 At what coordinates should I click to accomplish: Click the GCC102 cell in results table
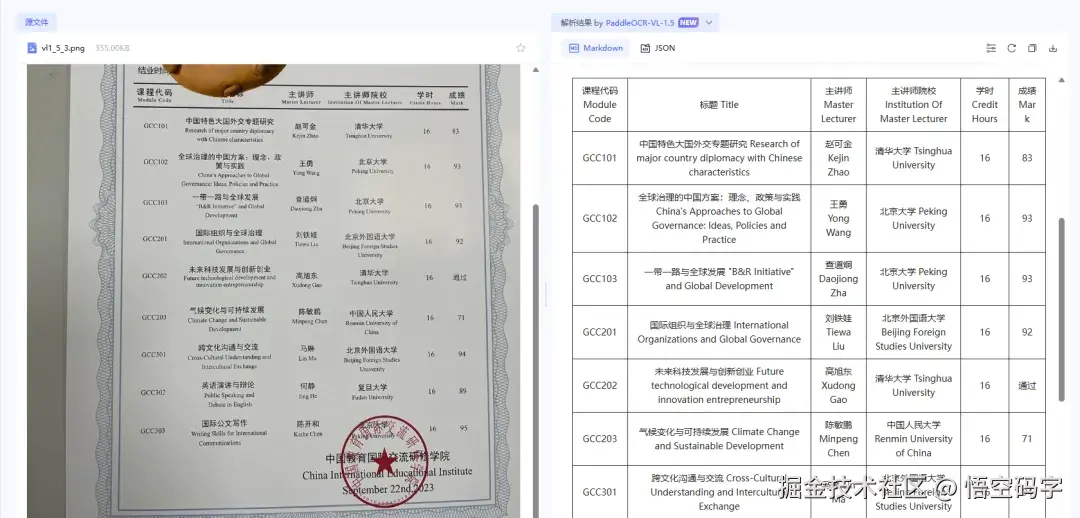tap(600, 218)
